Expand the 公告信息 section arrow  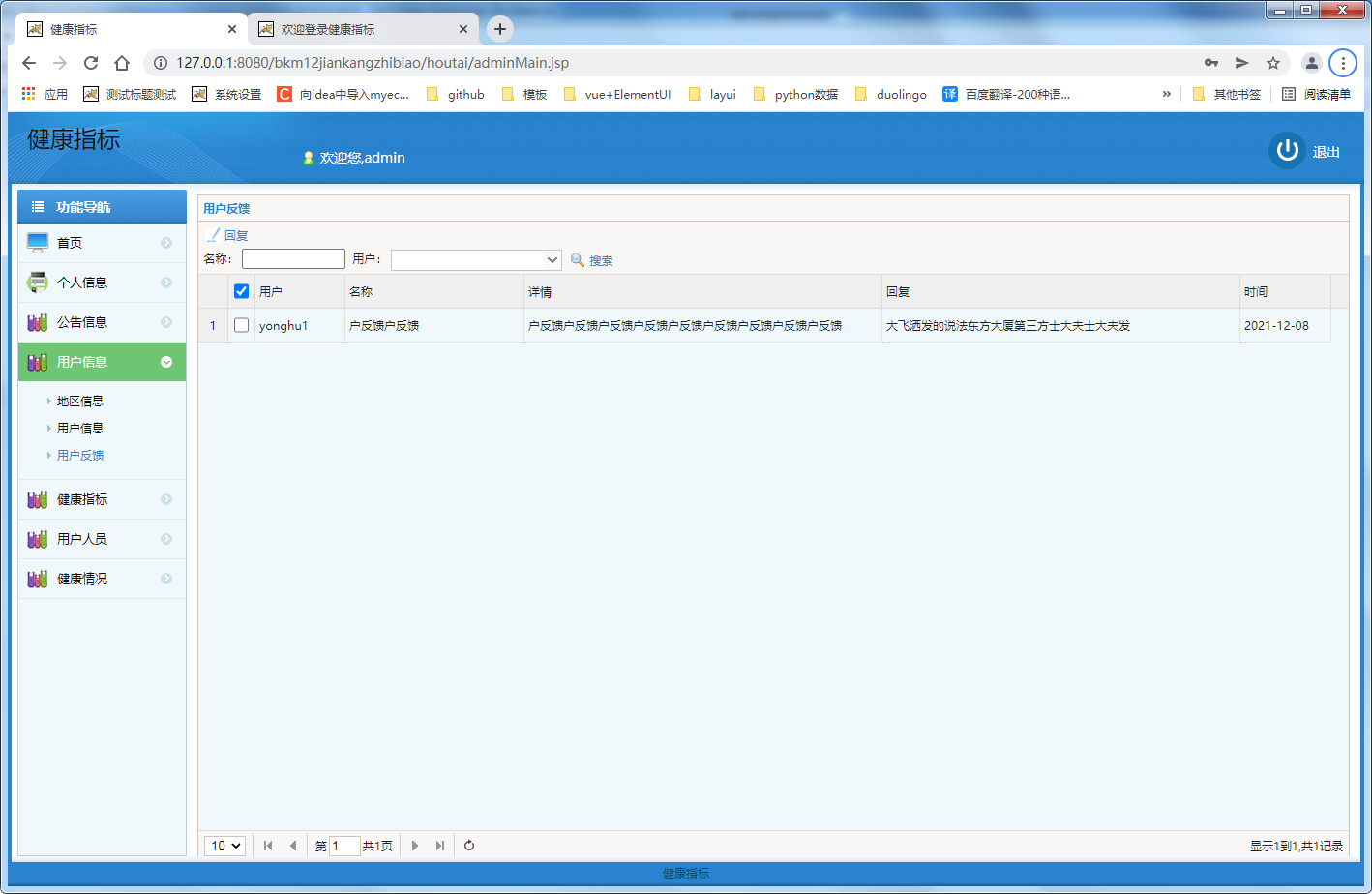166,322
